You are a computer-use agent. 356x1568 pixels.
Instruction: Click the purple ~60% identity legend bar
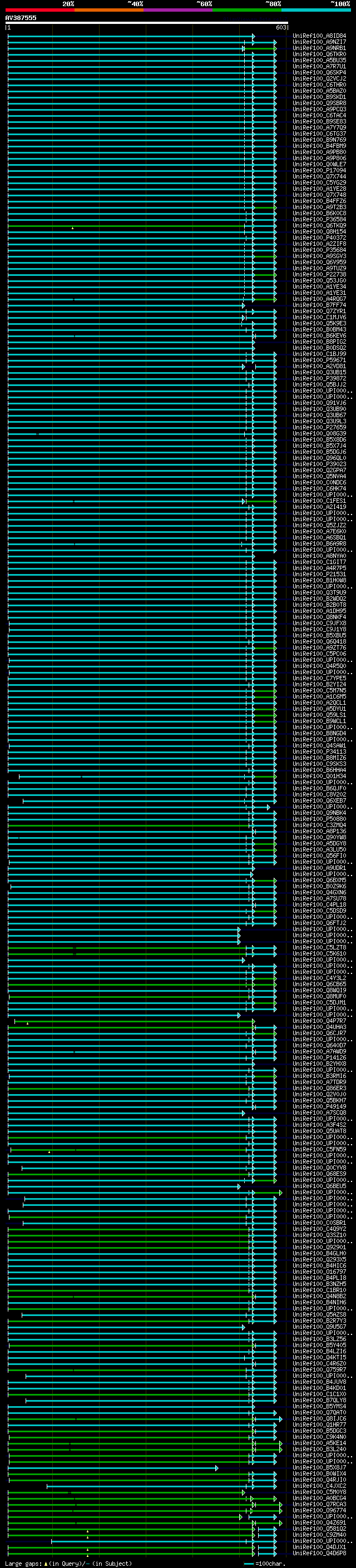[177, 10]
